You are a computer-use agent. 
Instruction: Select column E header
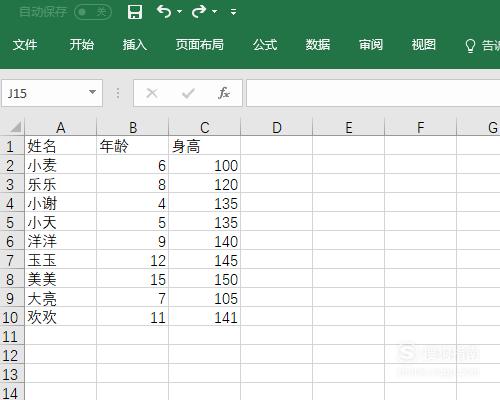tap(349, 127)
